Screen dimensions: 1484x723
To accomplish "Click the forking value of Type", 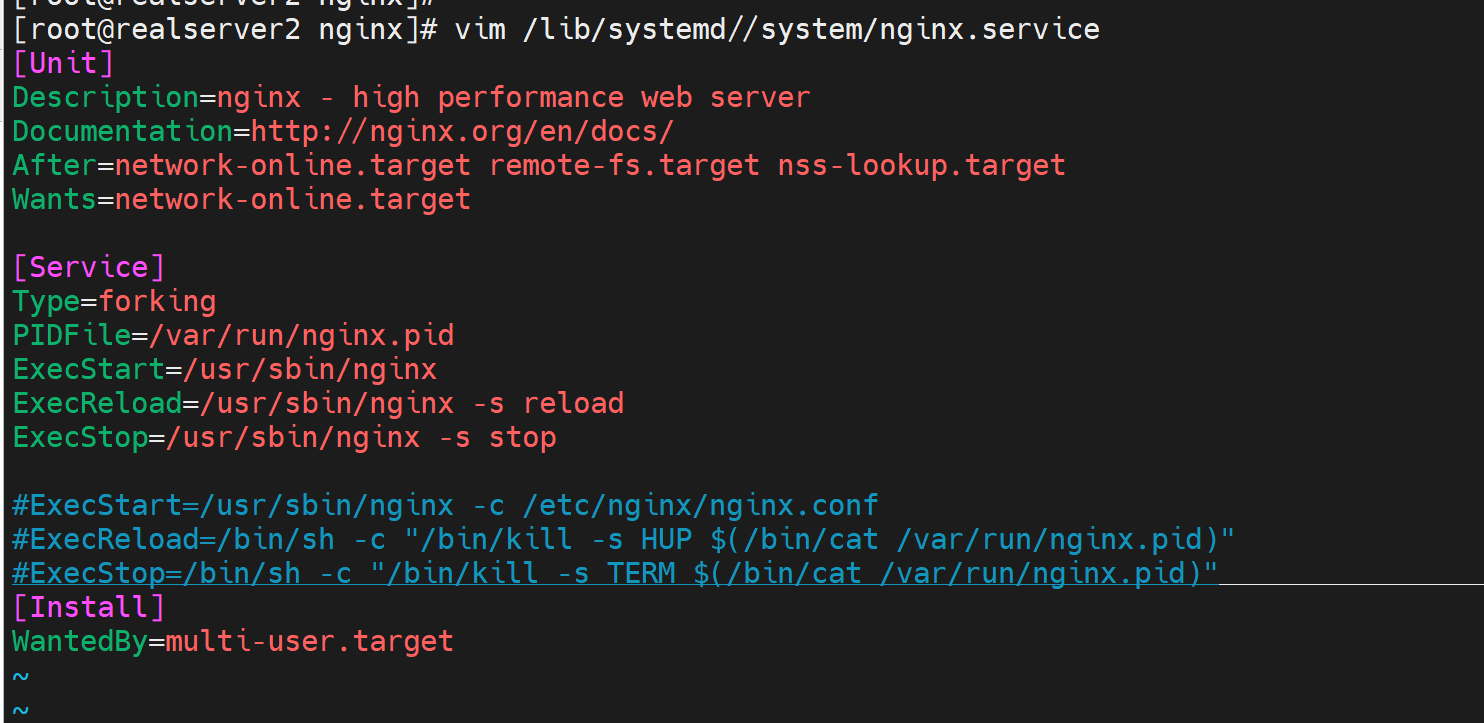I will [156, 301].
